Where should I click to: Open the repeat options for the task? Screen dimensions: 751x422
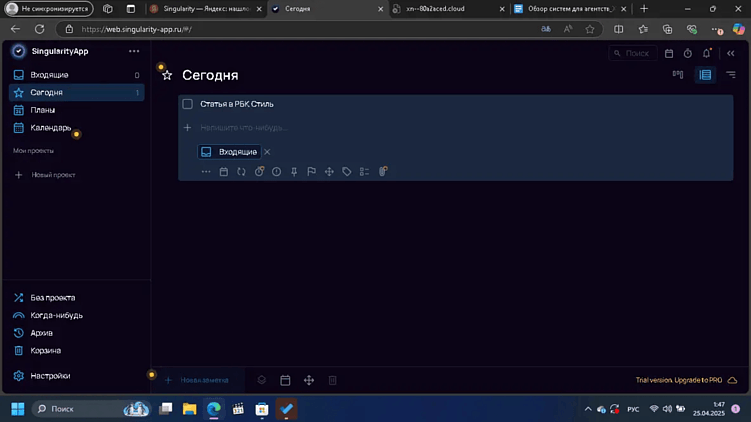pyautogui.click(x=241, y=172)
